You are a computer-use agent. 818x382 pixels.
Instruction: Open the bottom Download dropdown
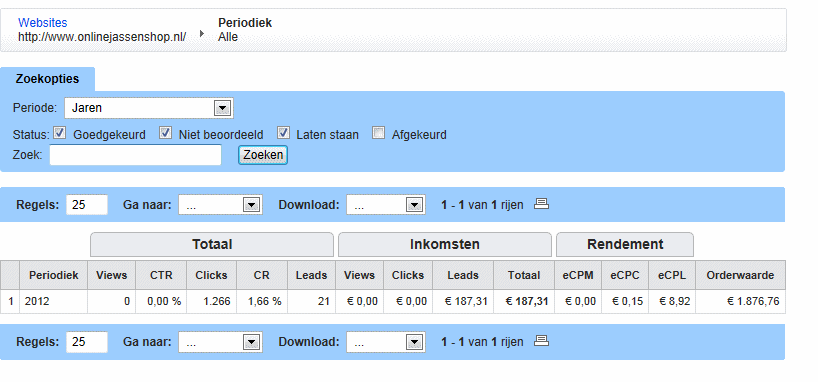(x=386, y=342)
